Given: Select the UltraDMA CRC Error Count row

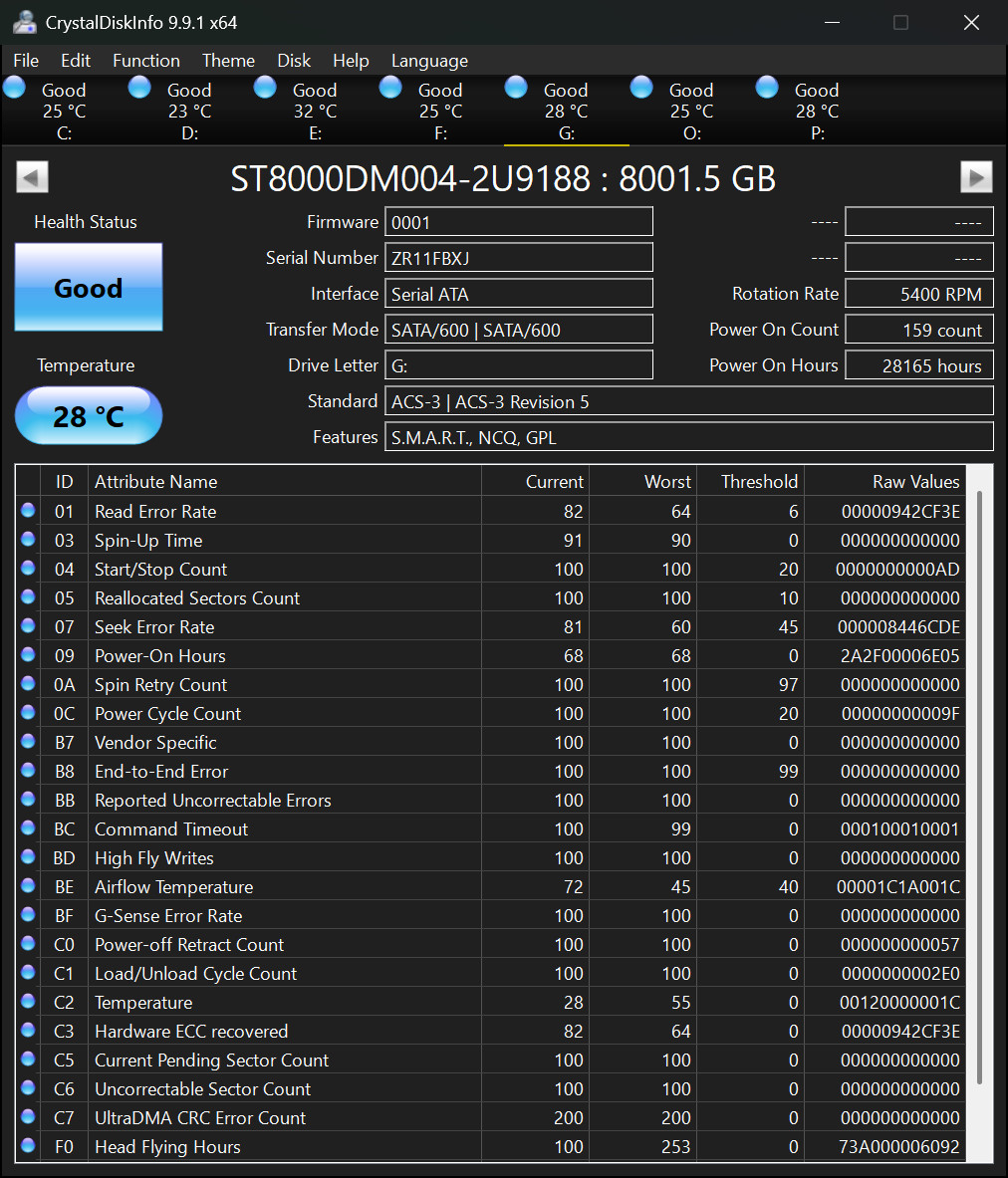Looking at the screenshot, I should click(491, 1117).
